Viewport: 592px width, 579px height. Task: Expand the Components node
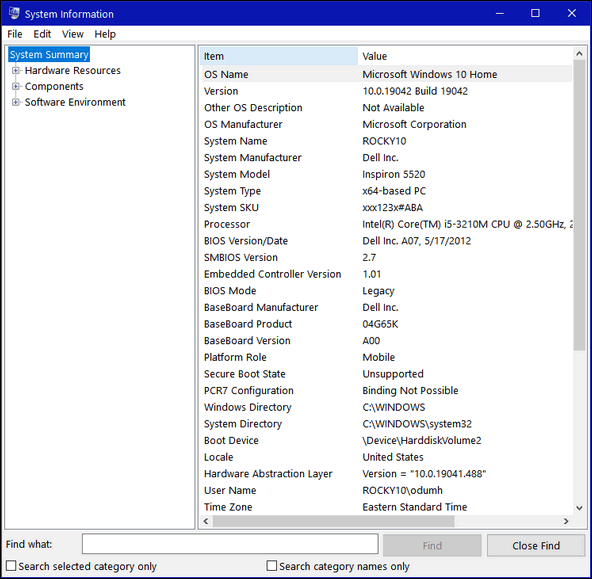[x=15, y=86]
